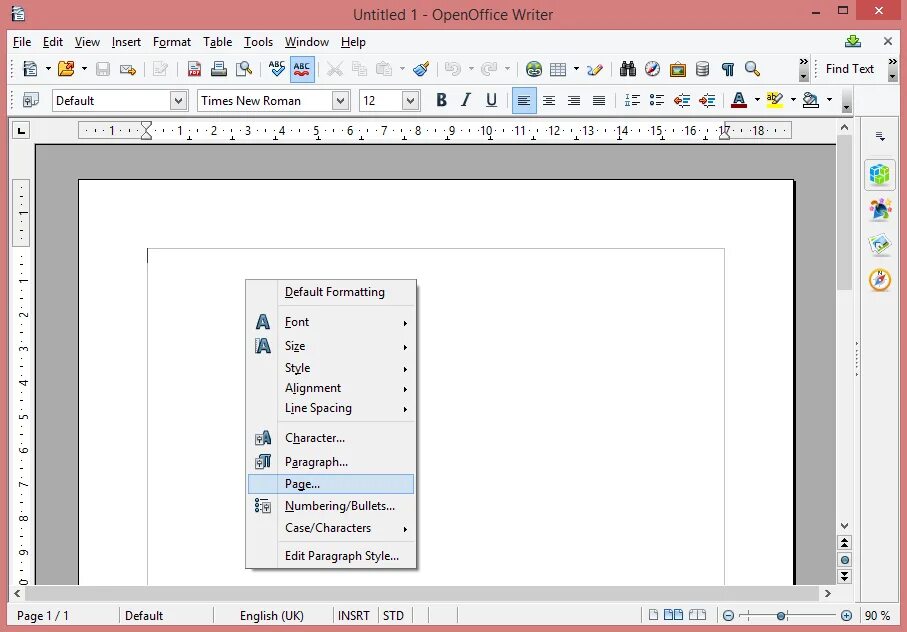Choose Default Formatting entry

(x=331, y=292)
